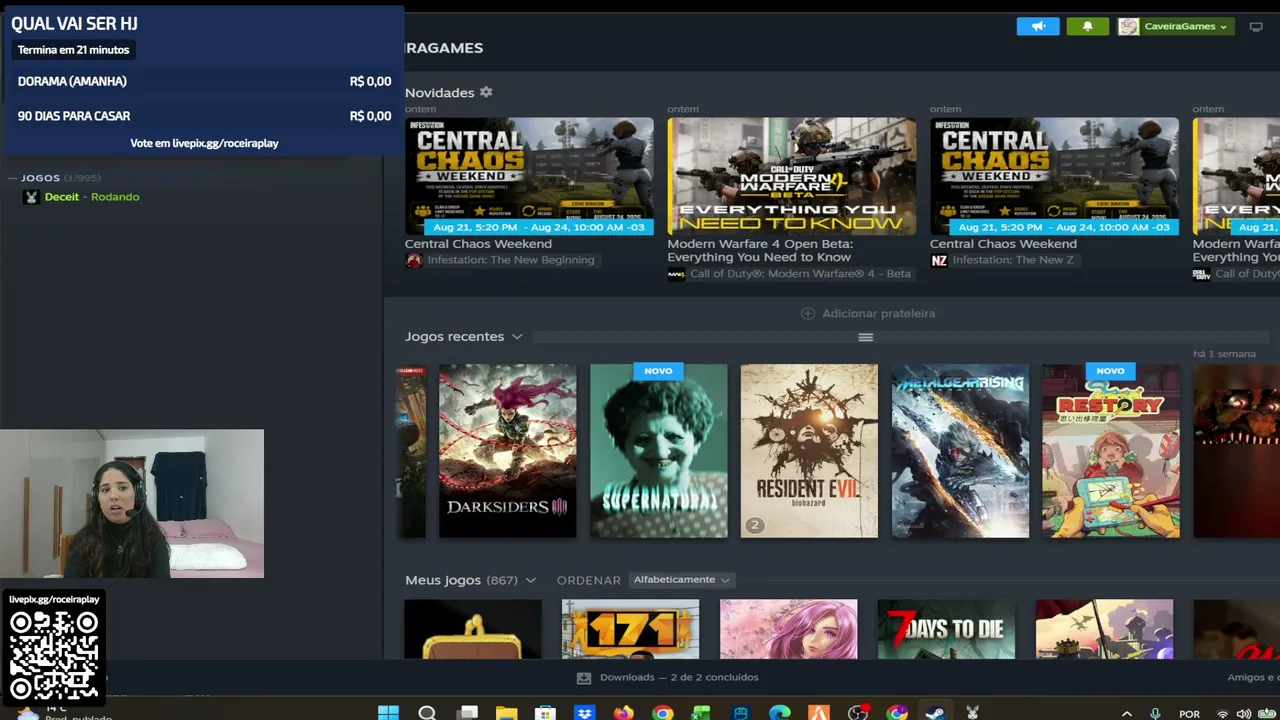
Task: Open Call of Duty: Modern Warfare 4 - Beta link
Action: (x=800, y=274)
